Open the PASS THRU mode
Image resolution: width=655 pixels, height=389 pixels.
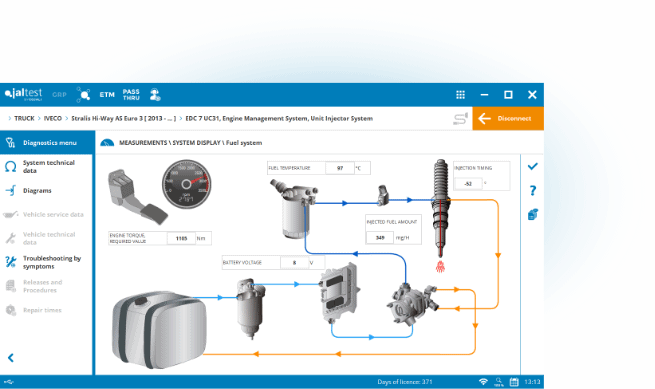pyautogui.click(x=131, y=95)
